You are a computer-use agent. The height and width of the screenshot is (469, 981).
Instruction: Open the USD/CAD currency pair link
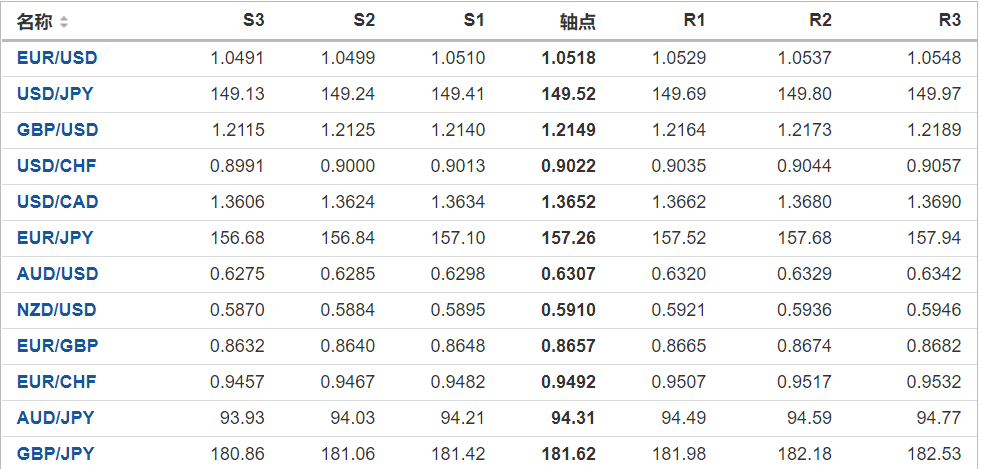pyautogui.click(x=57, y=202)
